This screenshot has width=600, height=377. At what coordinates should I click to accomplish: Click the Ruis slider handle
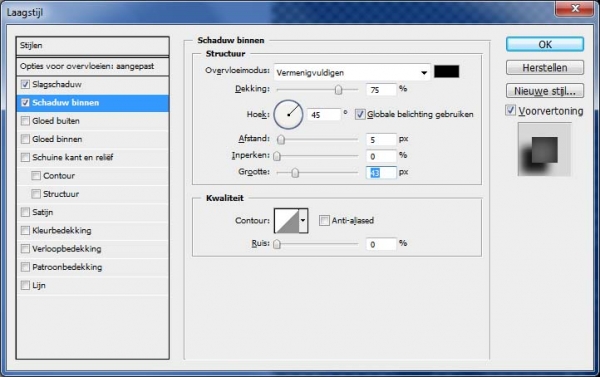tap(277, 244)
